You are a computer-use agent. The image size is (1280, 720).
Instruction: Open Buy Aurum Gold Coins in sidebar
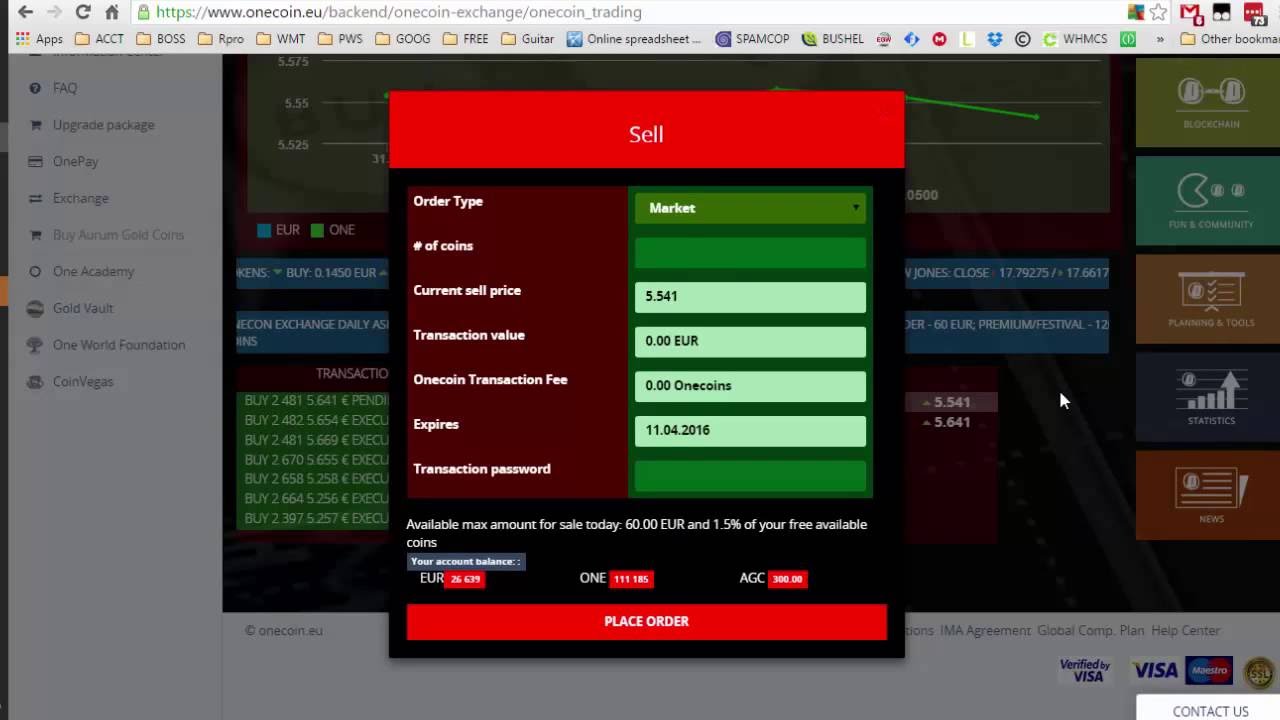(119, 235)
